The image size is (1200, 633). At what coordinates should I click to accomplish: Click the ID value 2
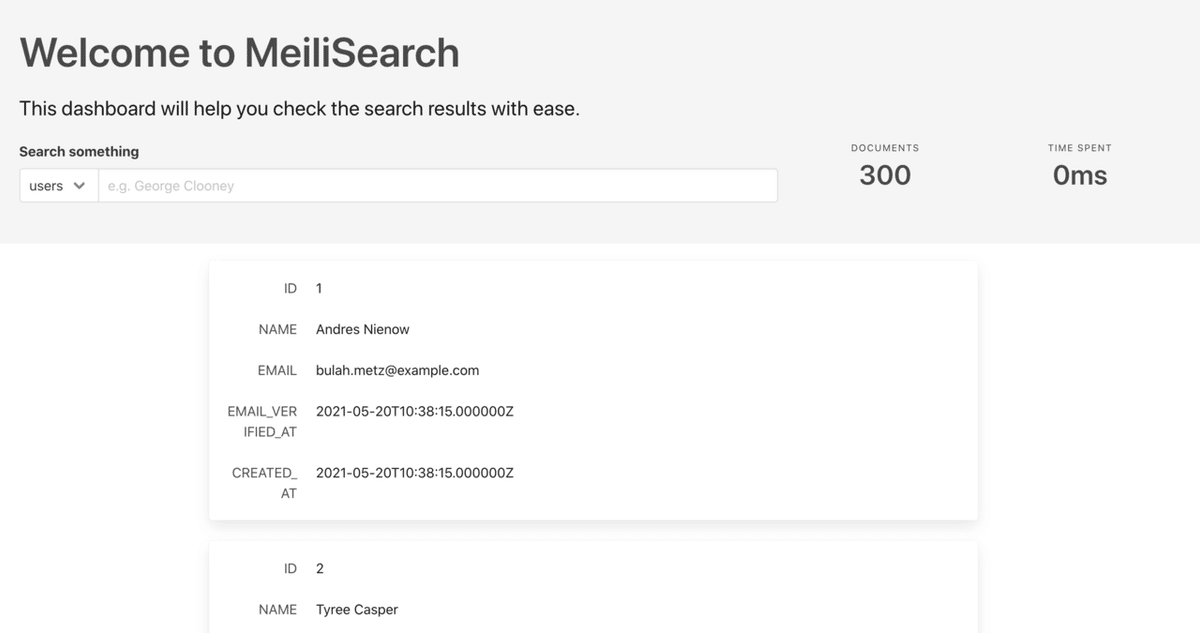coord(320,568)
